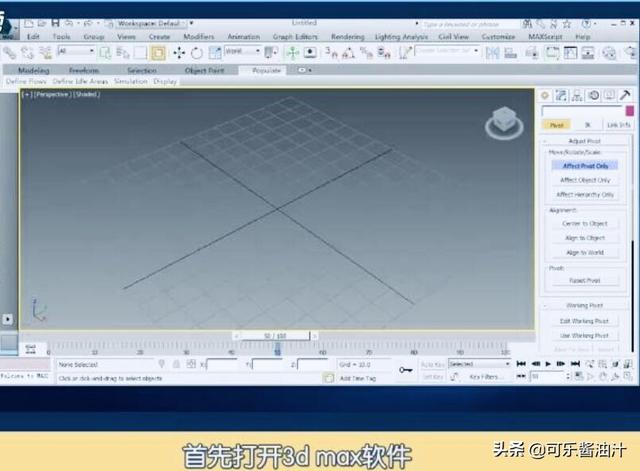Open the World reference coordinate system dropdown
Image resolution: width=640 pixels, height=471 pixels.
[x=242, y=51]
